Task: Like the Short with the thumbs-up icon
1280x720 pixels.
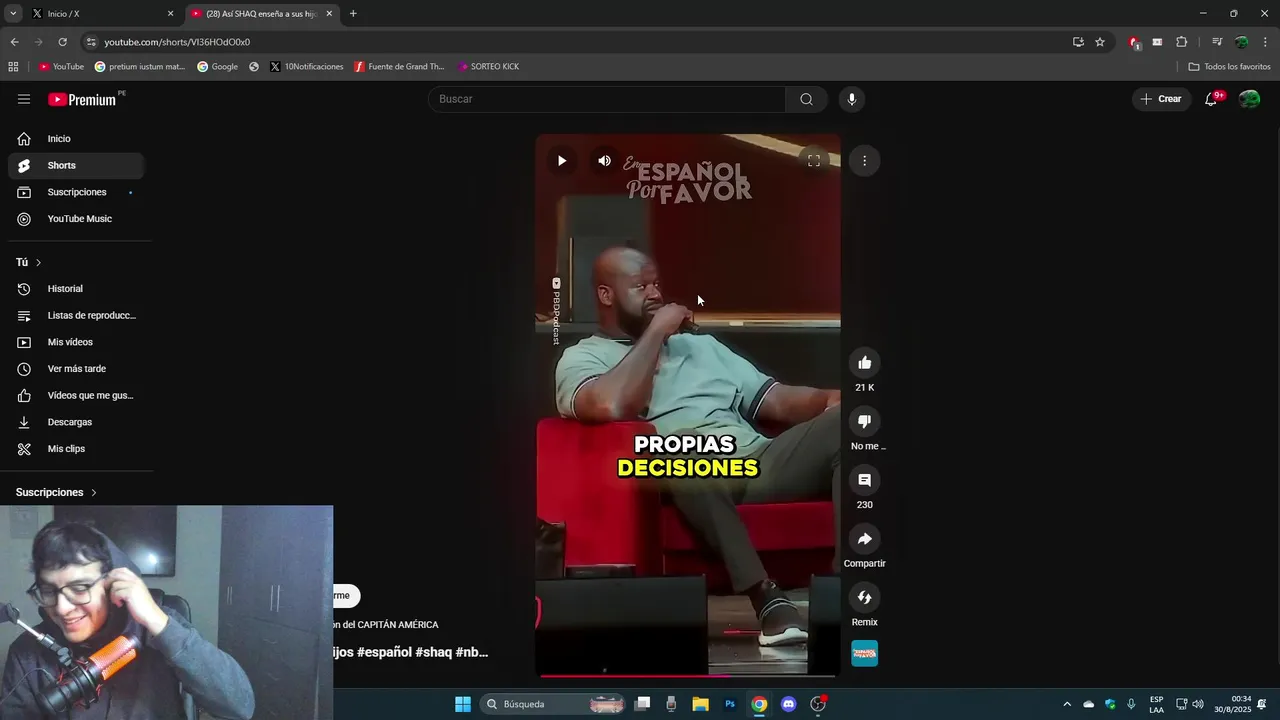Action: tap(865, 363)
